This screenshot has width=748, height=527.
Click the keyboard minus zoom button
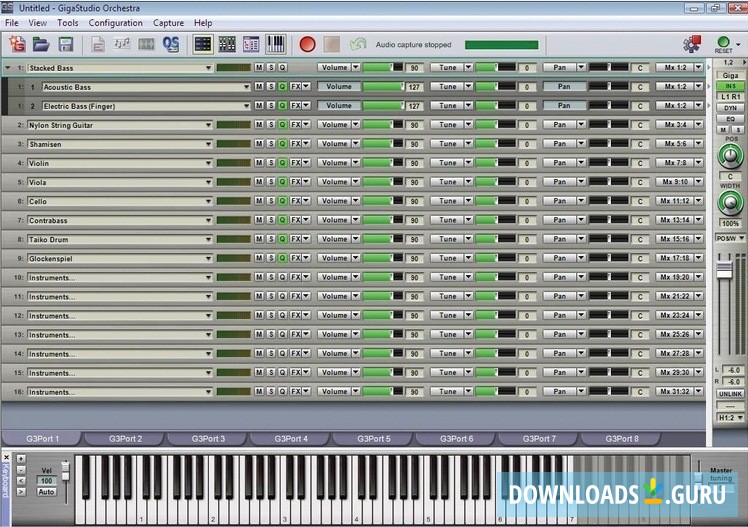[x=21, y=470]
